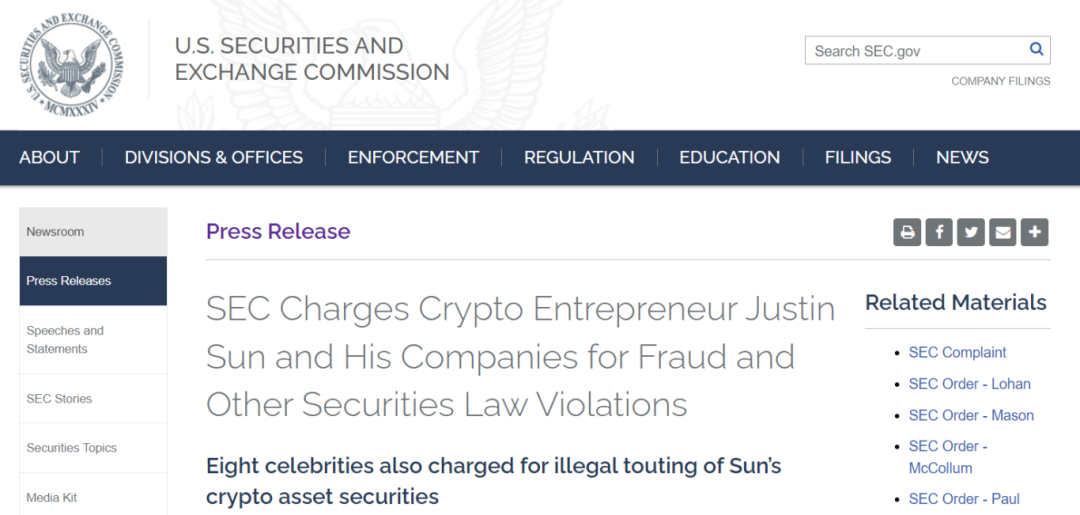This screenshot has width=1080, height=515.
Task: Open the About menu
Action: tap(50, 158)
